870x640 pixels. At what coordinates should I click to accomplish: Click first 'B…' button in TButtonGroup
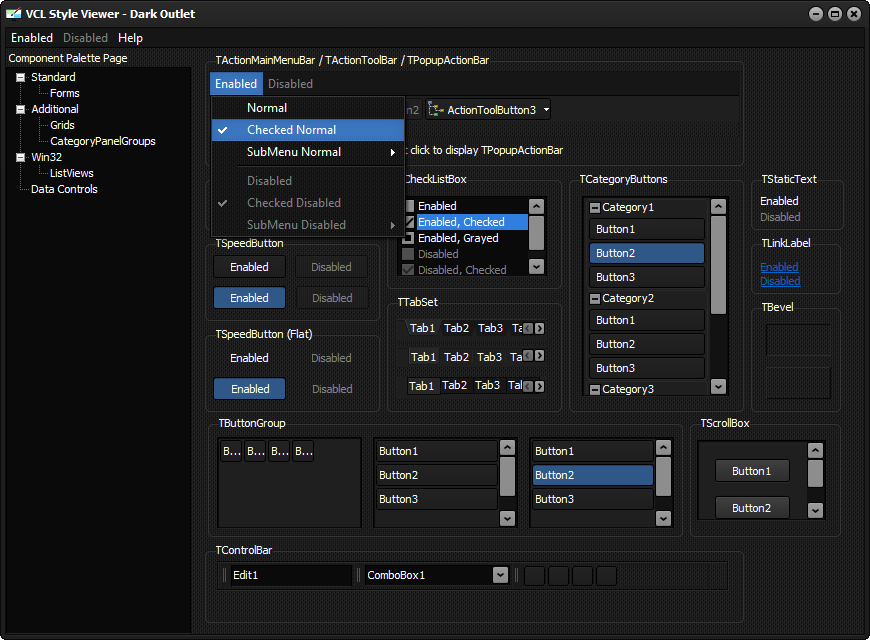tap(231, 451)
